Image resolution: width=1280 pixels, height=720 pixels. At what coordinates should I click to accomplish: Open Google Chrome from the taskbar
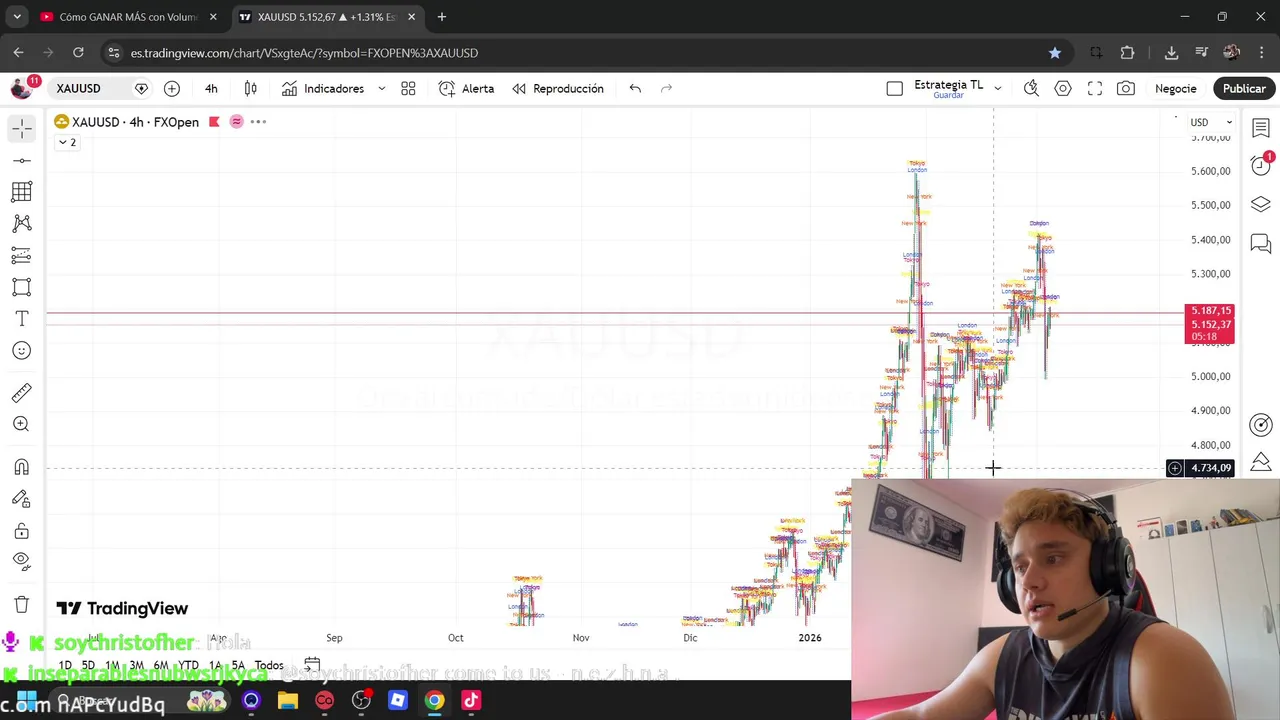click(x=434, y=700)
